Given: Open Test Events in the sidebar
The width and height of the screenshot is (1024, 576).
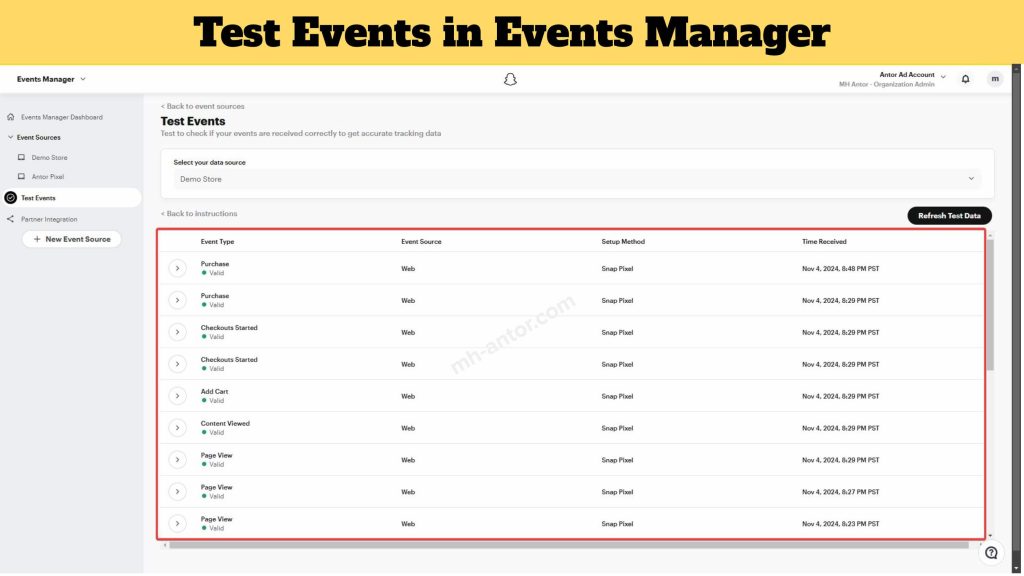Looking at the screenshot, I should point(71,198).
